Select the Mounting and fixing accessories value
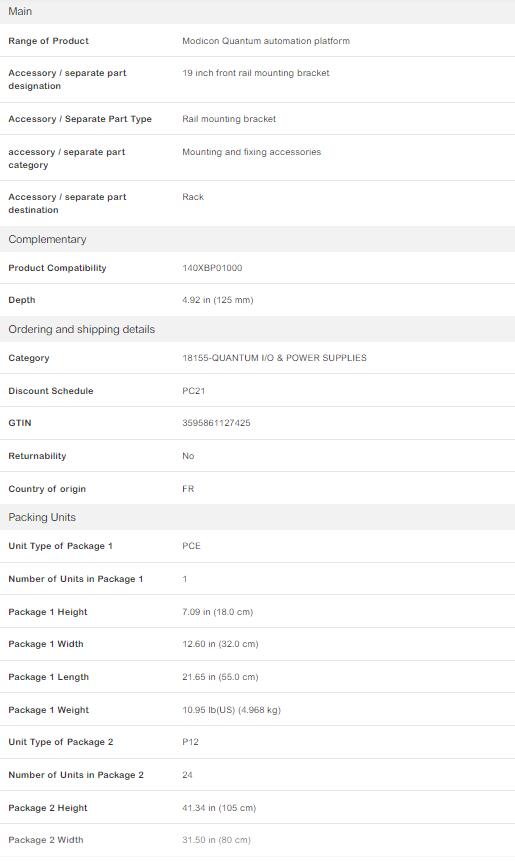The width and height of the screenshot is (515, 861). tap(251, 152)
